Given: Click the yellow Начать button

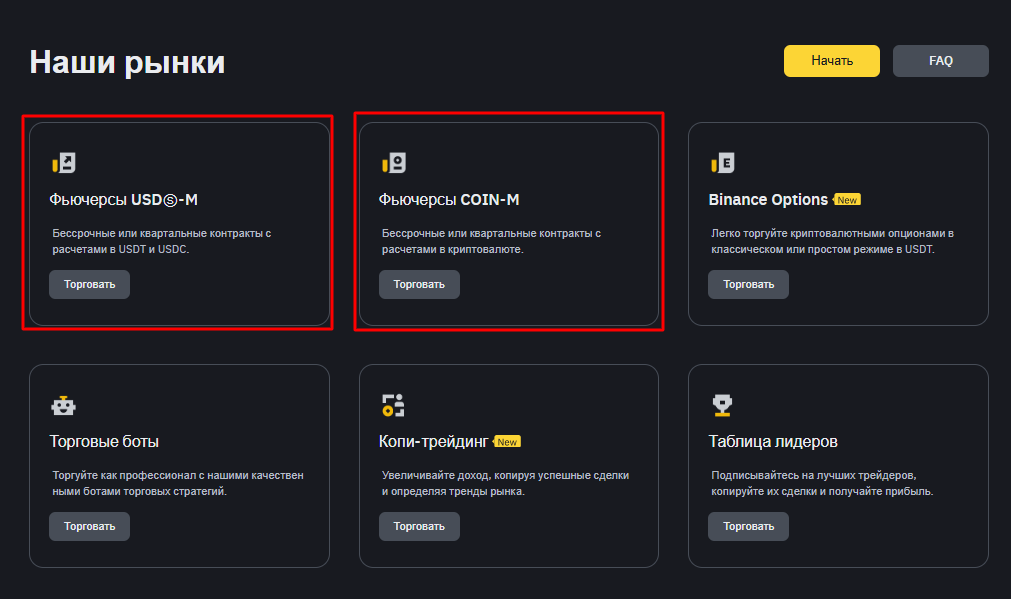Looking at the screenshot, I should pos(831,61).
